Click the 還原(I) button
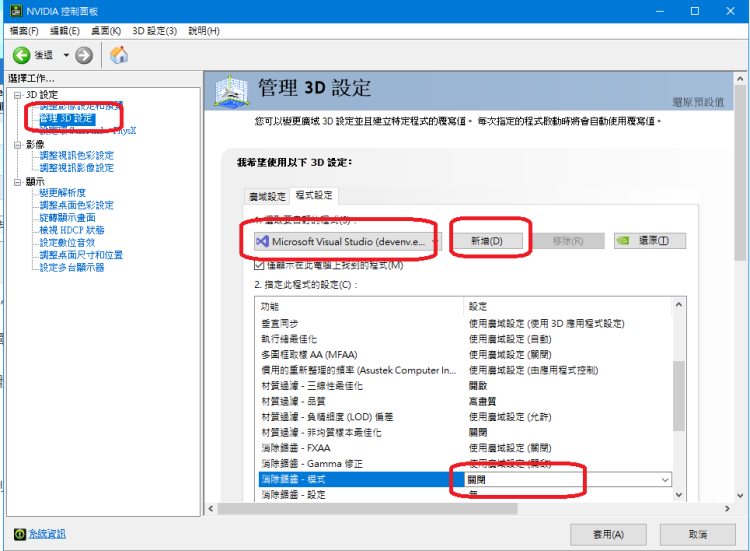The height and width of the screenshot is (551, 750). [650, 241]
